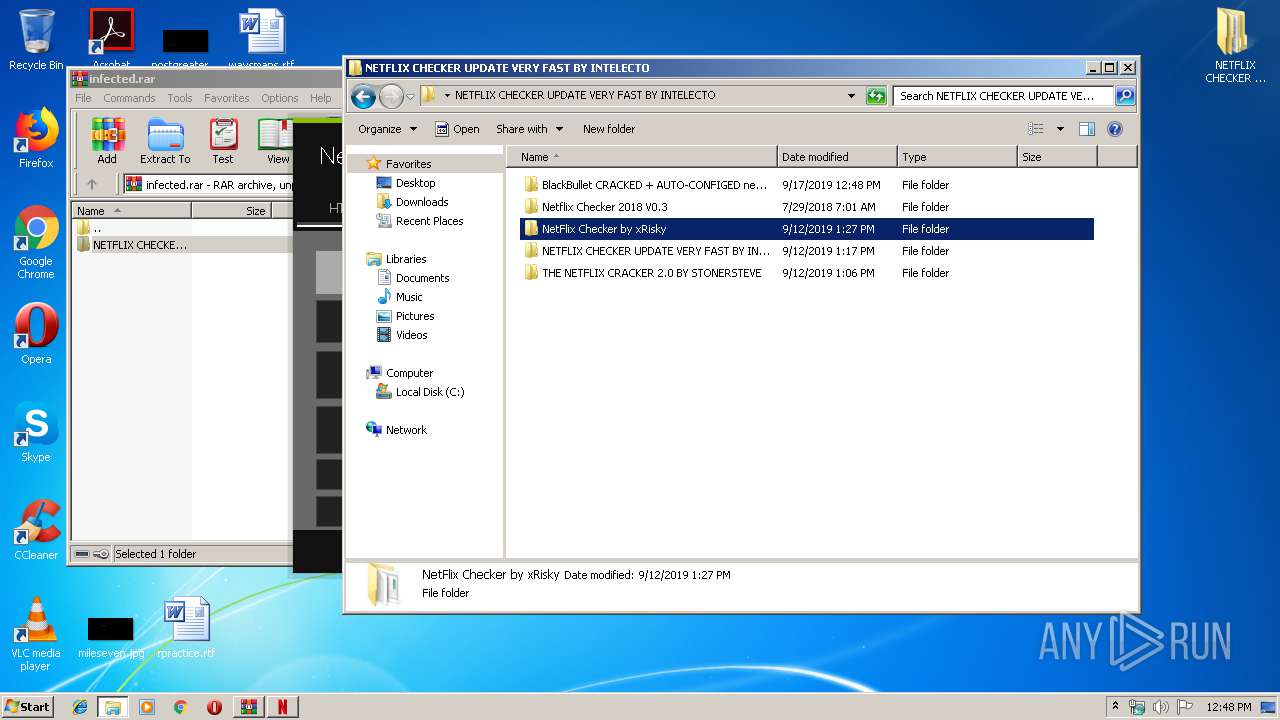
Task: Open Music library in navigation pane
Action: click(409, 297)
